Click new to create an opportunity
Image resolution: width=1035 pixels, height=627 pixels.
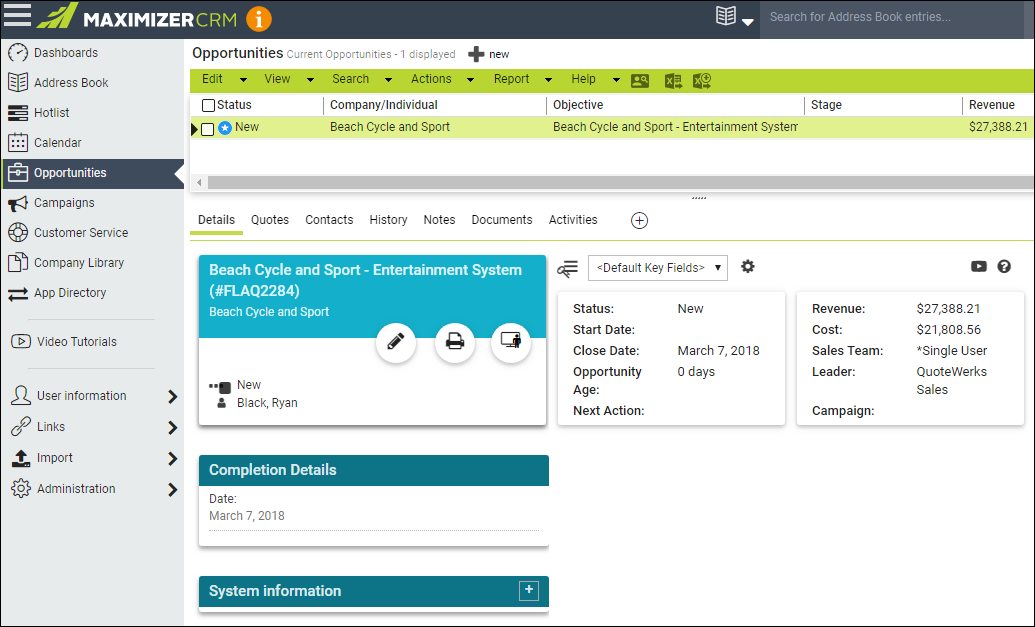point(489,54)
